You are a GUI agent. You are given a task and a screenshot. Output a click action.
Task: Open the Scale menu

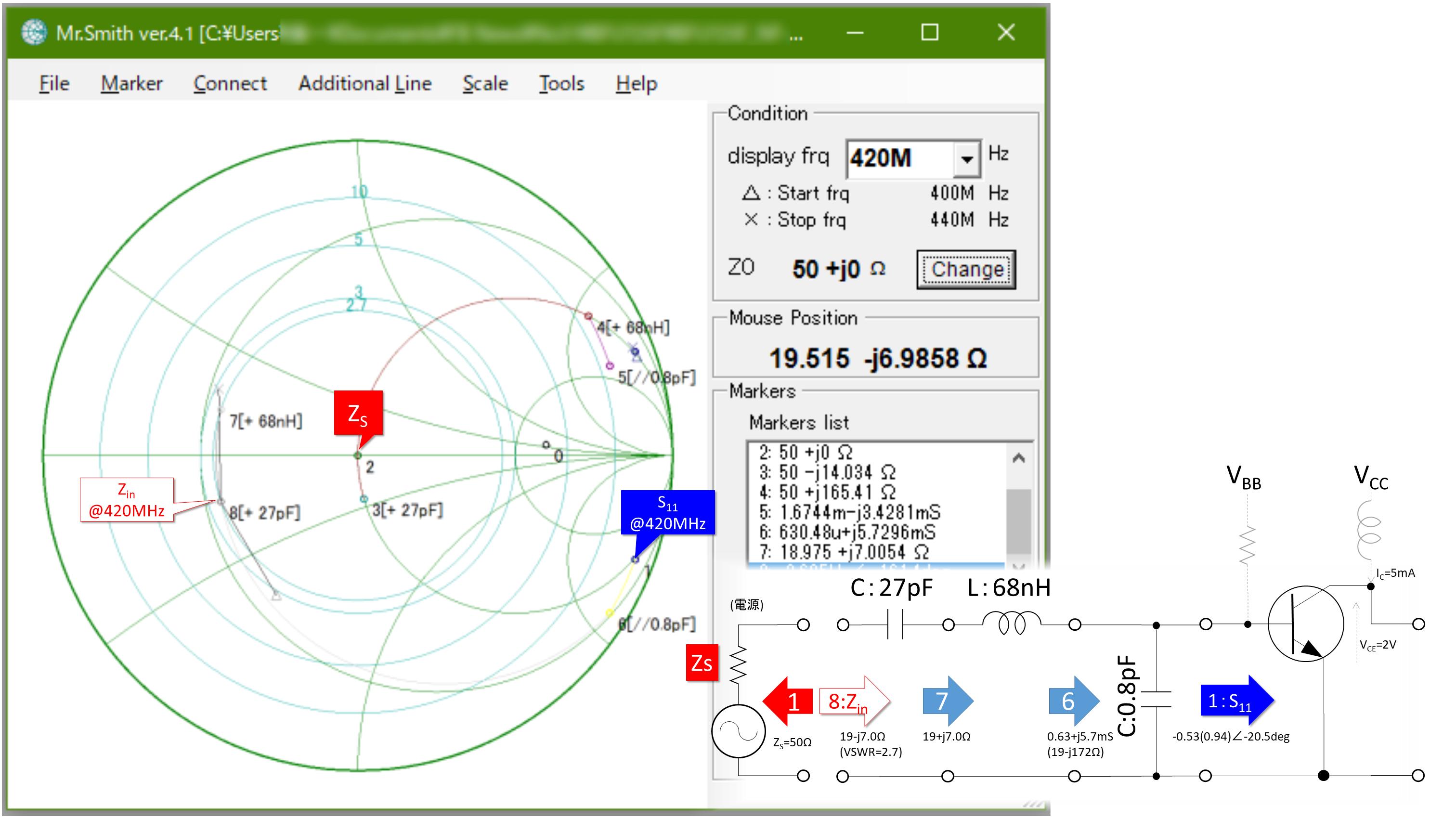point(485,84)
